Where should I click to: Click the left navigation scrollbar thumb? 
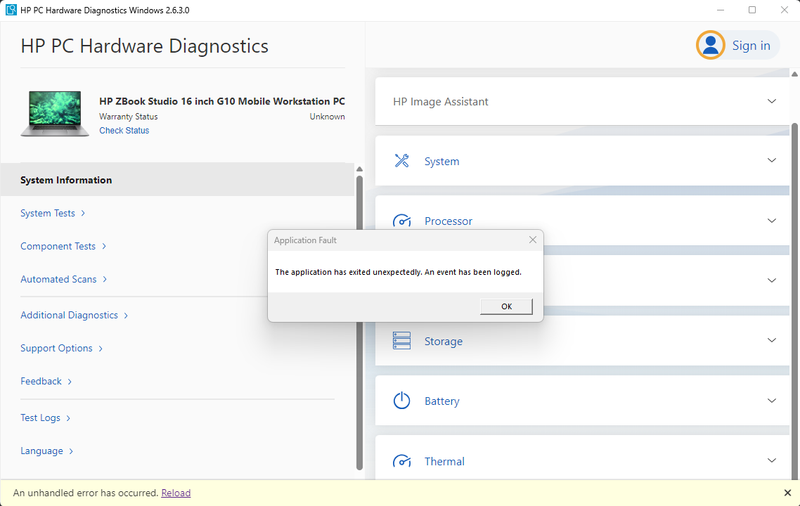click(359, 322)
